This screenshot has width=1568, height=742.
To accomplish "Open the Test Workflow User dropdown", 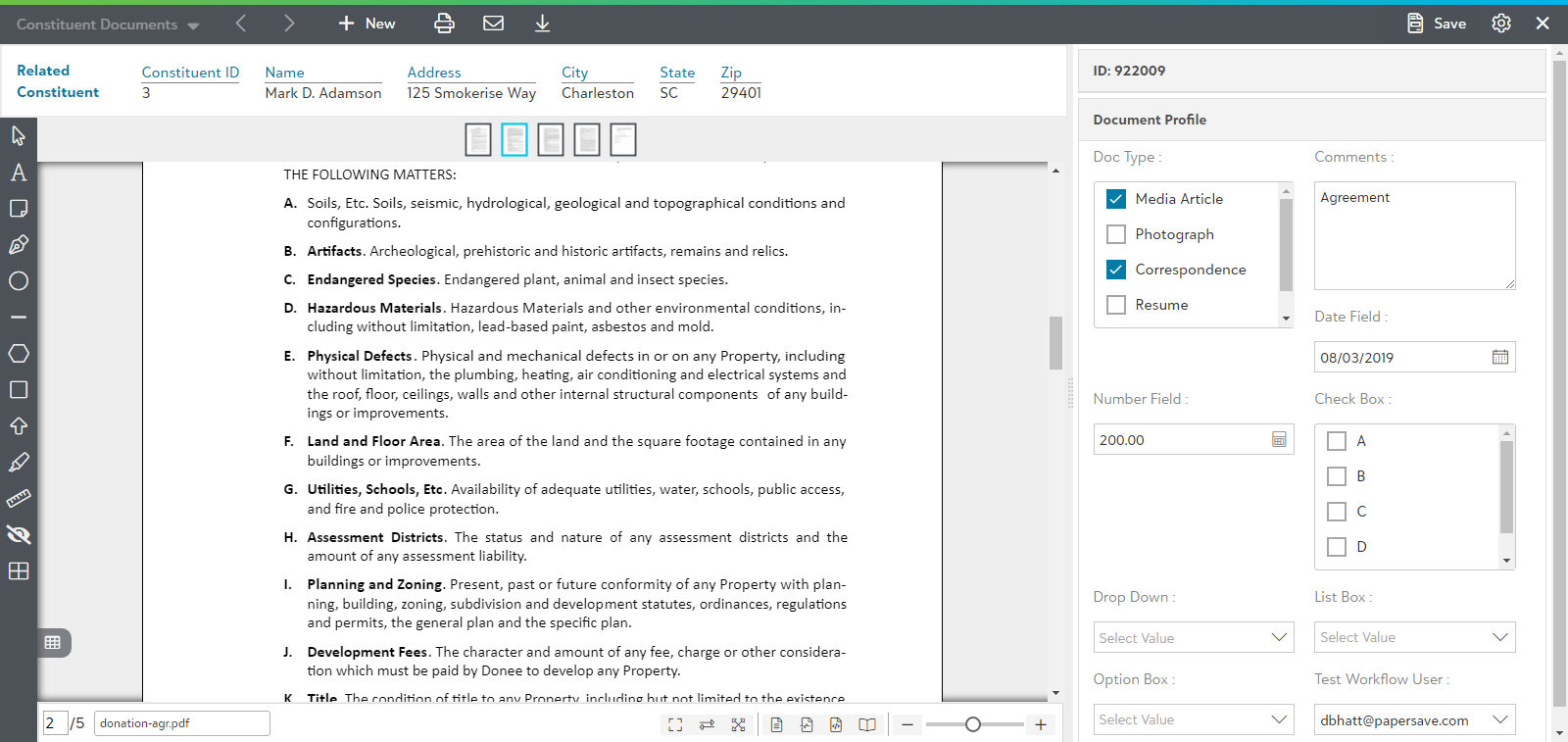I will click(x=1413, y=720).
